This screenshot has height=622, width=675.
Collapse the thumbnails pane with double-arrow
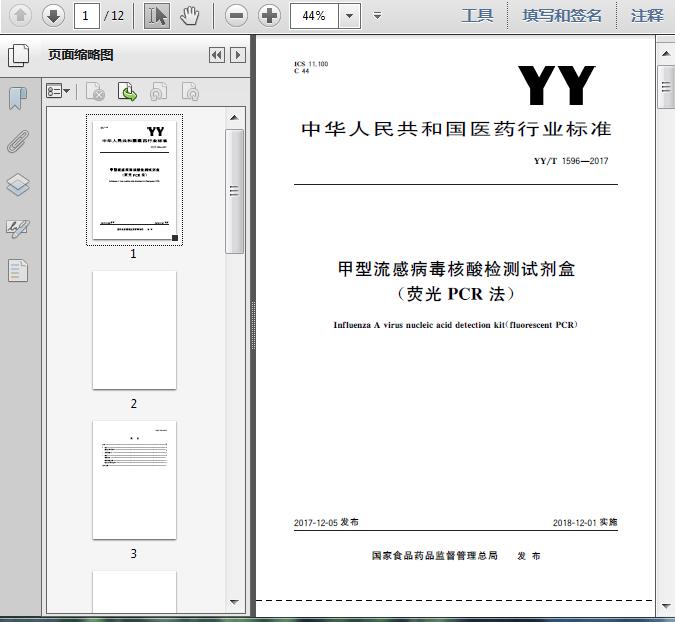click(216, 55)
